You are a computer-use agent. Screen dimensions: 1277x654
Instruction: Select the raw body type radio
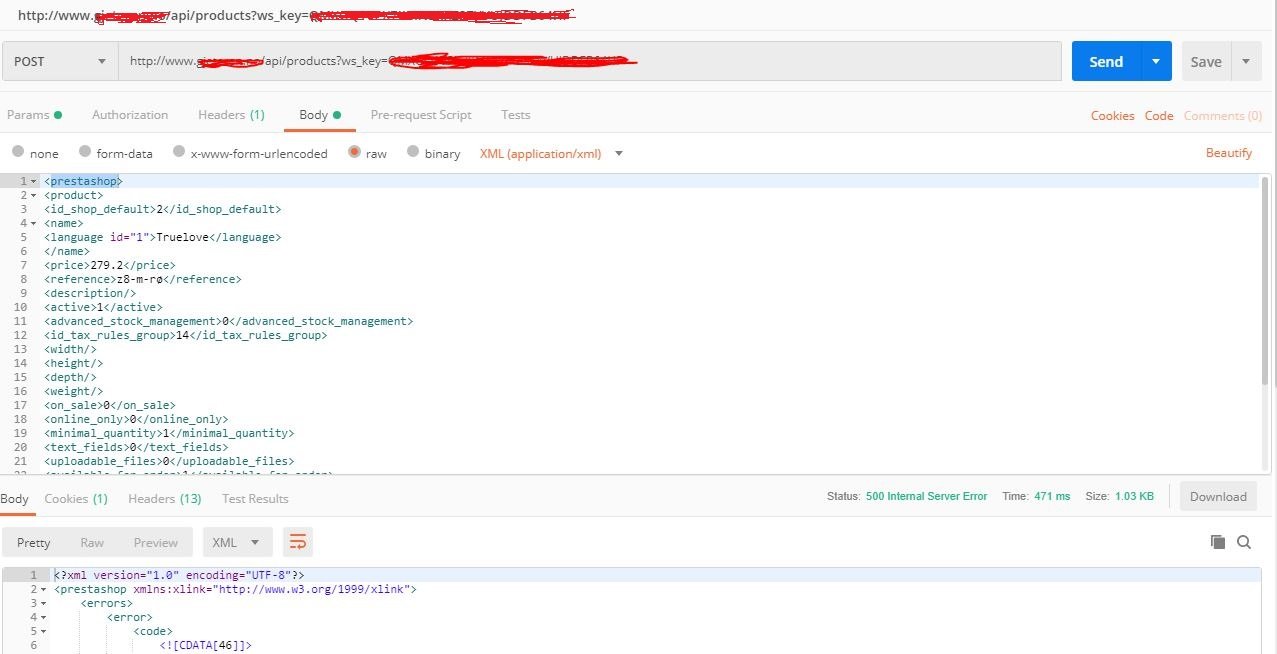click(354, 152)
